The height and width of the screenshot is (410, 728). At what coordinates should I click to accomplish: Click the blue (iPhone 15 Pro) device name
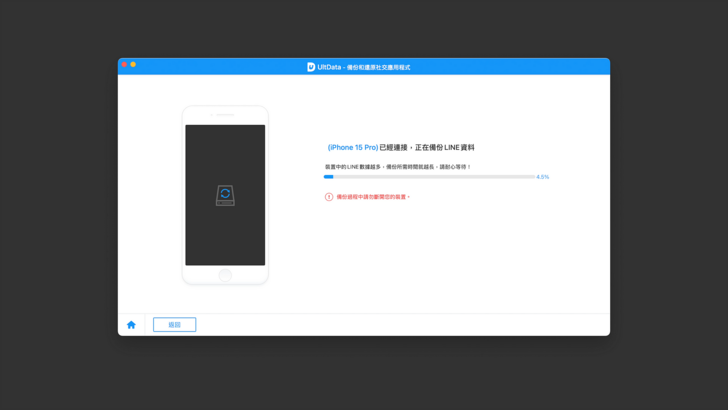pos(353,148)
